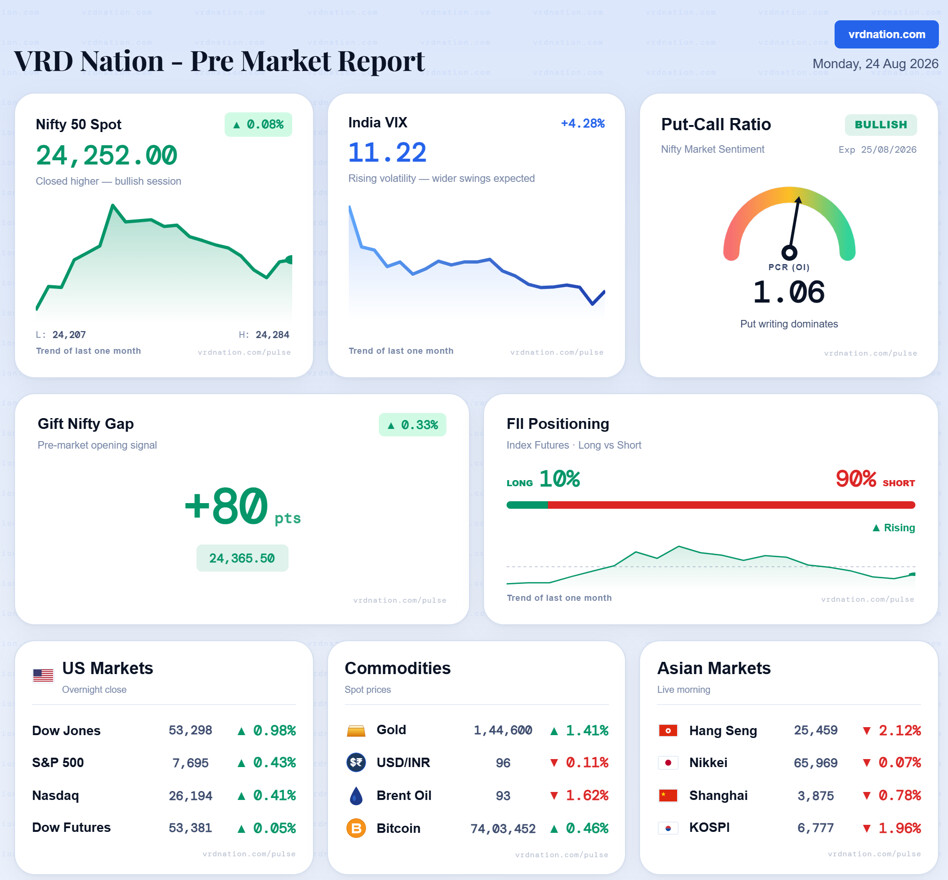
Task: Click the USD/INR currency icon
Action: pyautogui.click(x=356, y=763)
